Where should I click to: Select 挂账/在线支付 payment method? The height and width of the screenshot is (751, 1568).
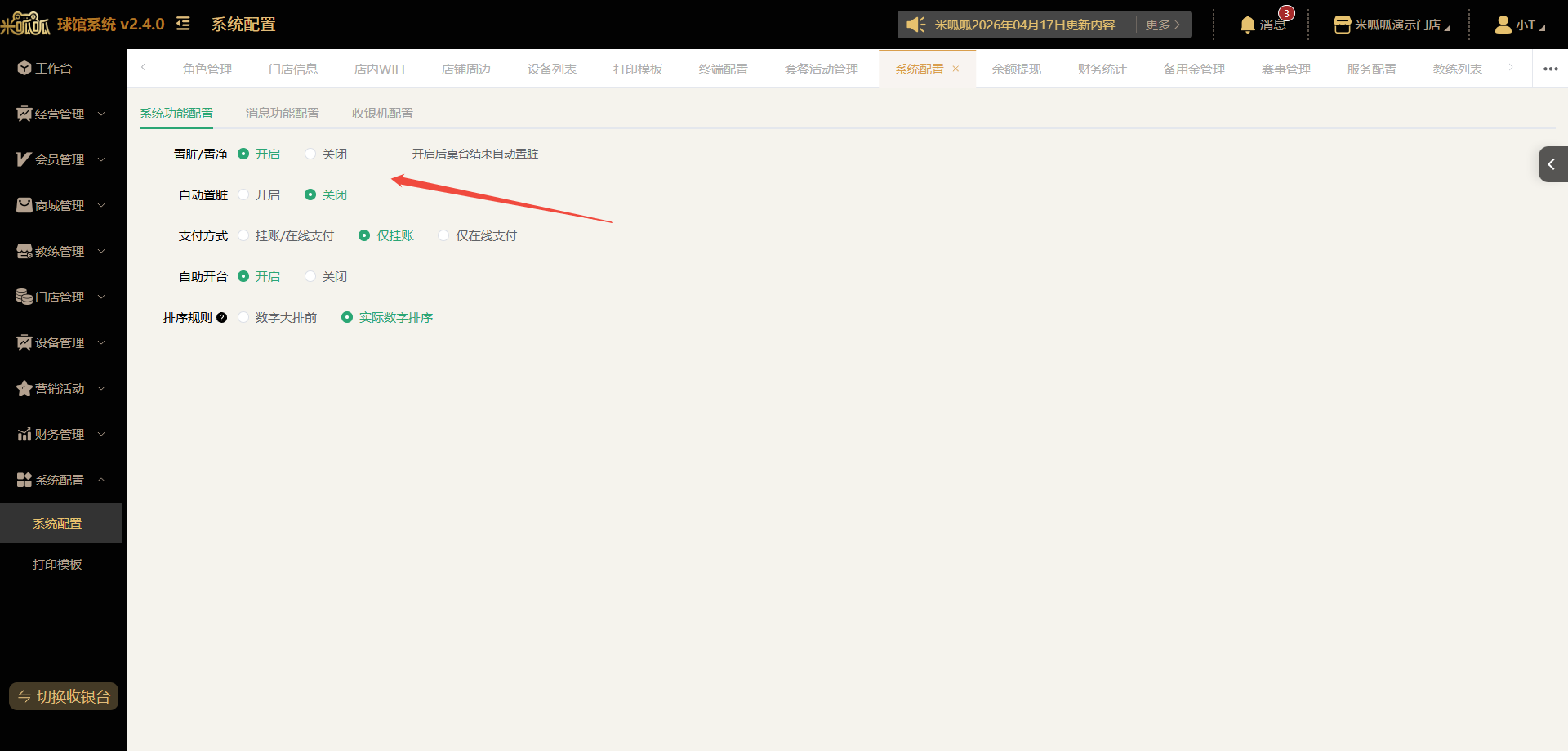tap(243, 235)
